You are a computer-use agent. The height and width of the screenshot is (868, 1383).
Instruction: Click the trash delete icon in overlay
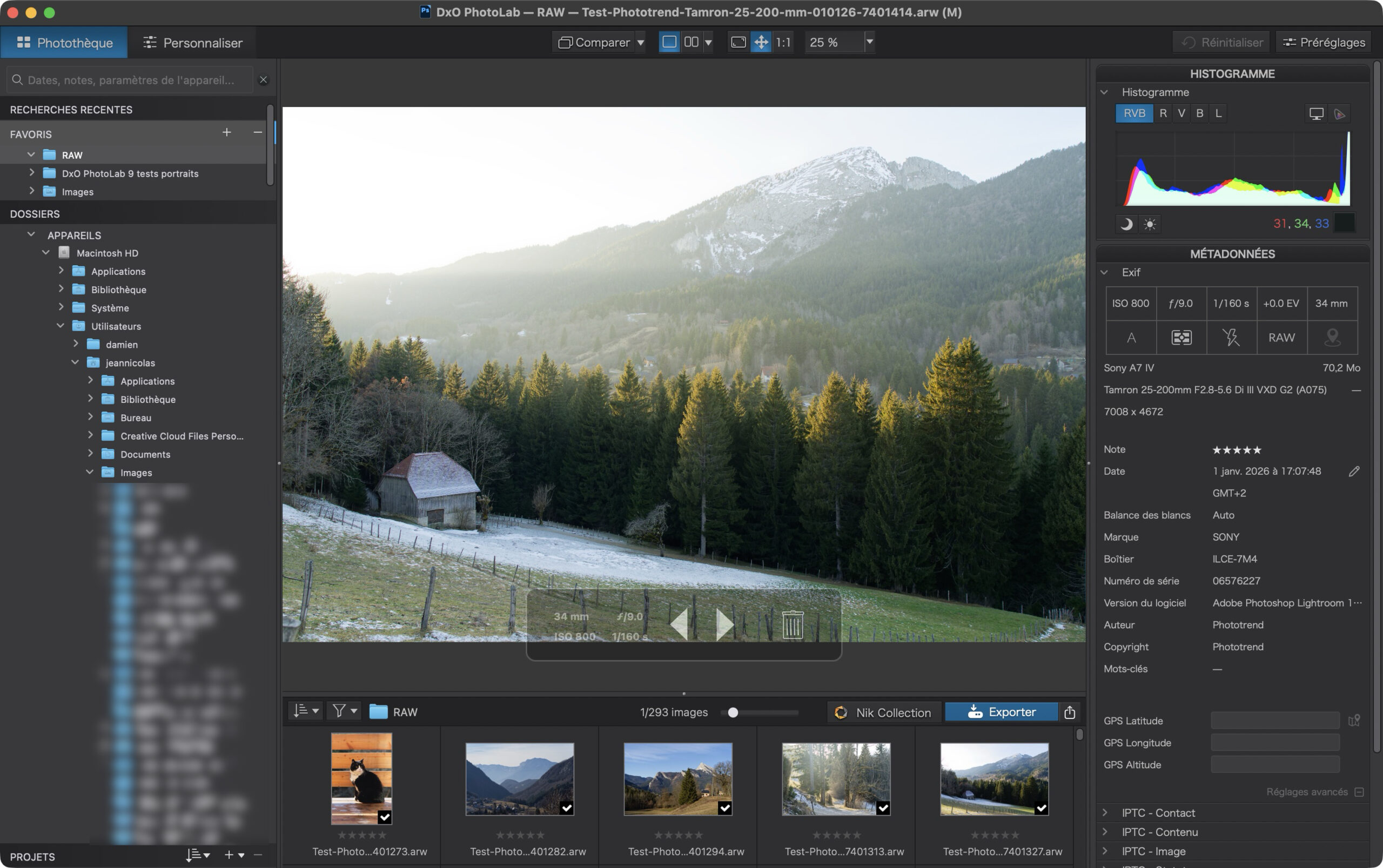click(x=793, y=624)
